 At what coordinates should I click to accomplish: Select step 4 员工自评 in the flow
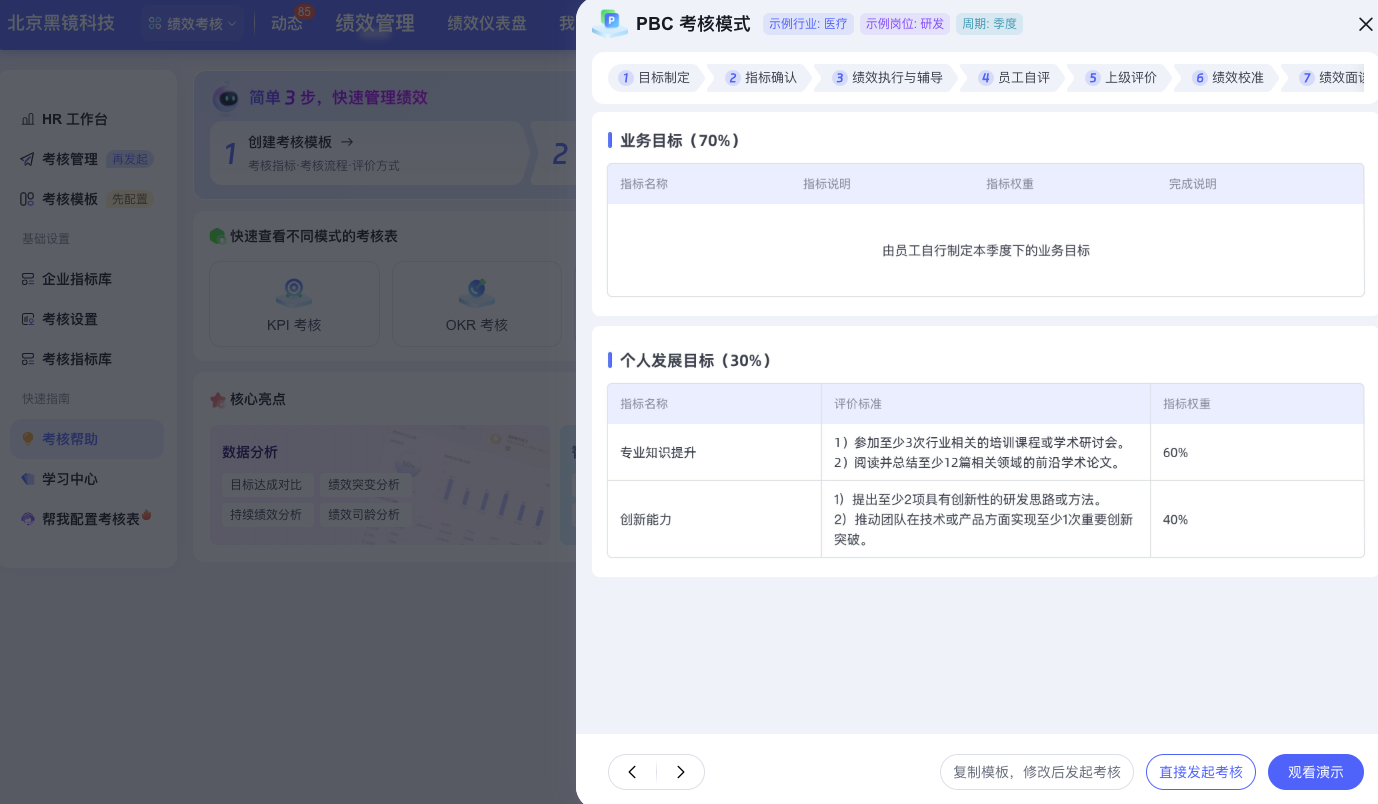1012,78
